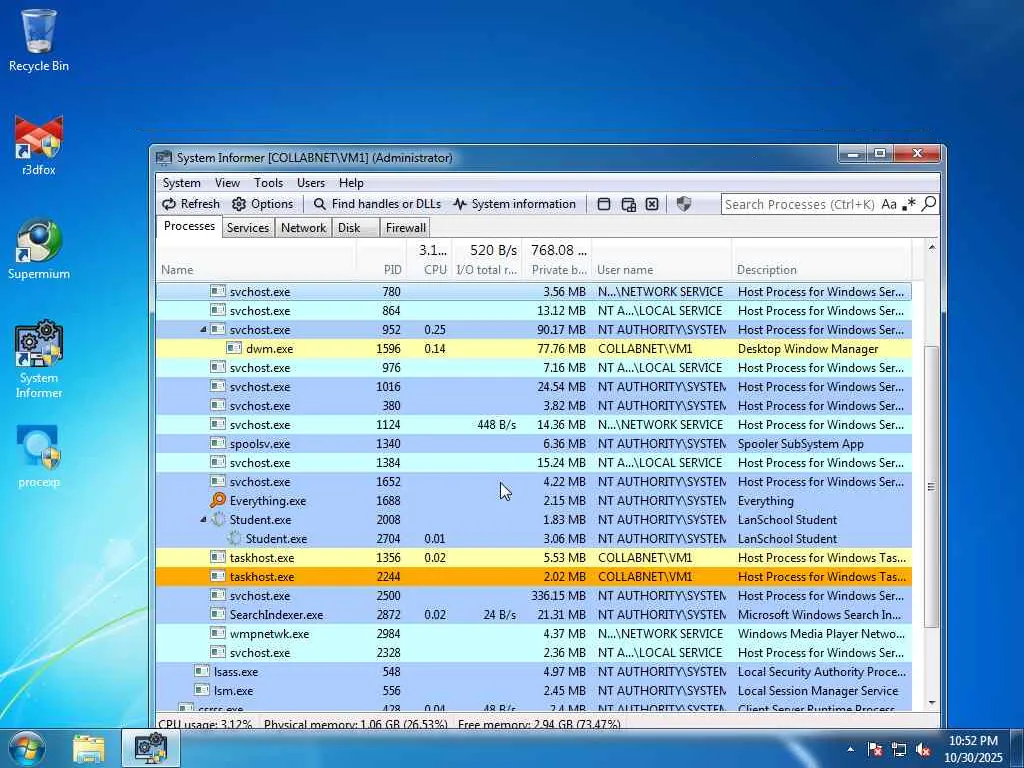
Task: Open Find handles or DLLs
Action: (x=377, y=204)
